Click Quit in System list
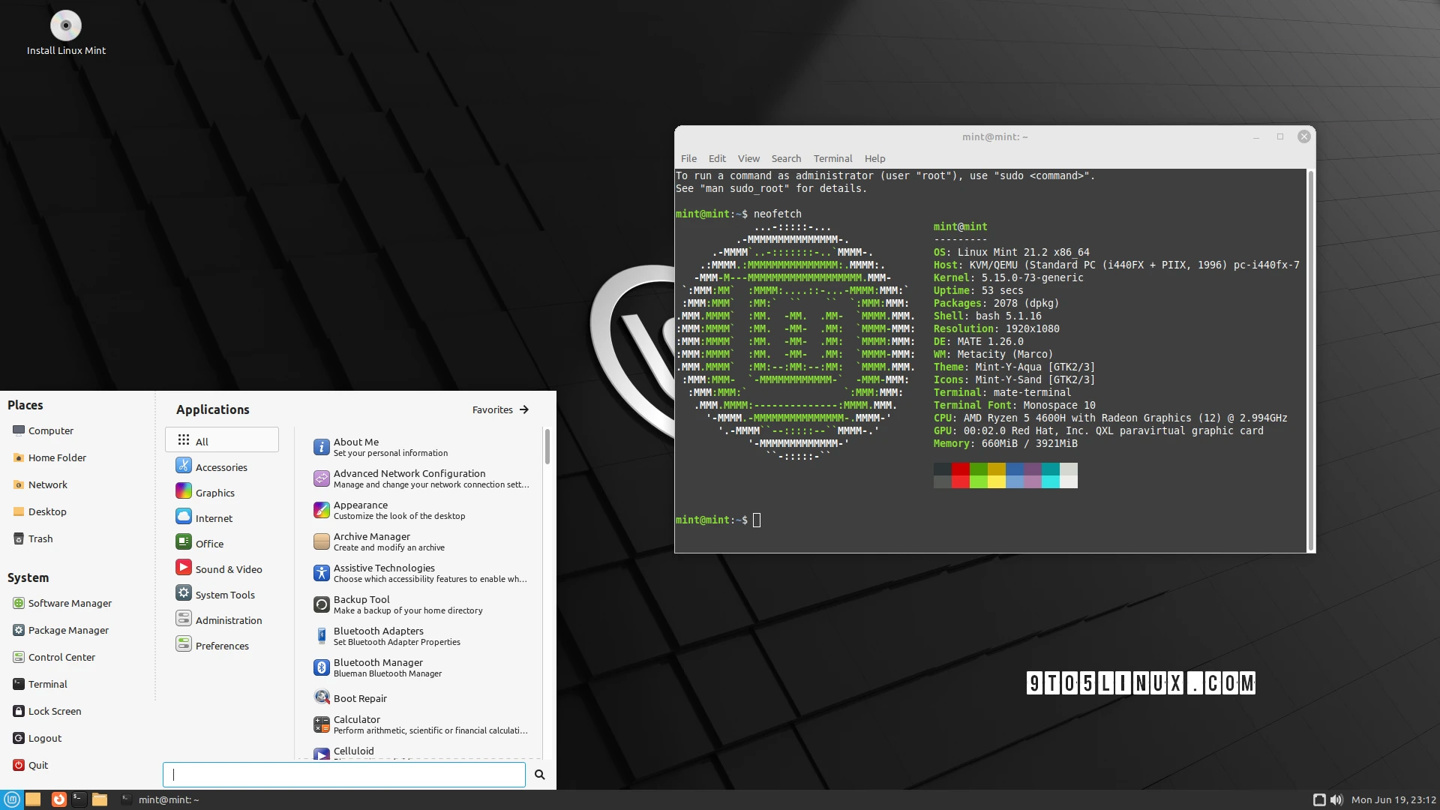Screen dimensions: 1440x810 [x=30, y=766]
